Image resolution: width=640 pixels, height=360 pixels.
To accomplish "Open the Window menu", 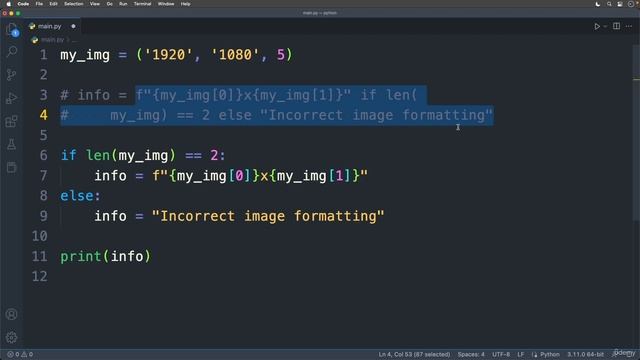I will (x=166, y=4).
